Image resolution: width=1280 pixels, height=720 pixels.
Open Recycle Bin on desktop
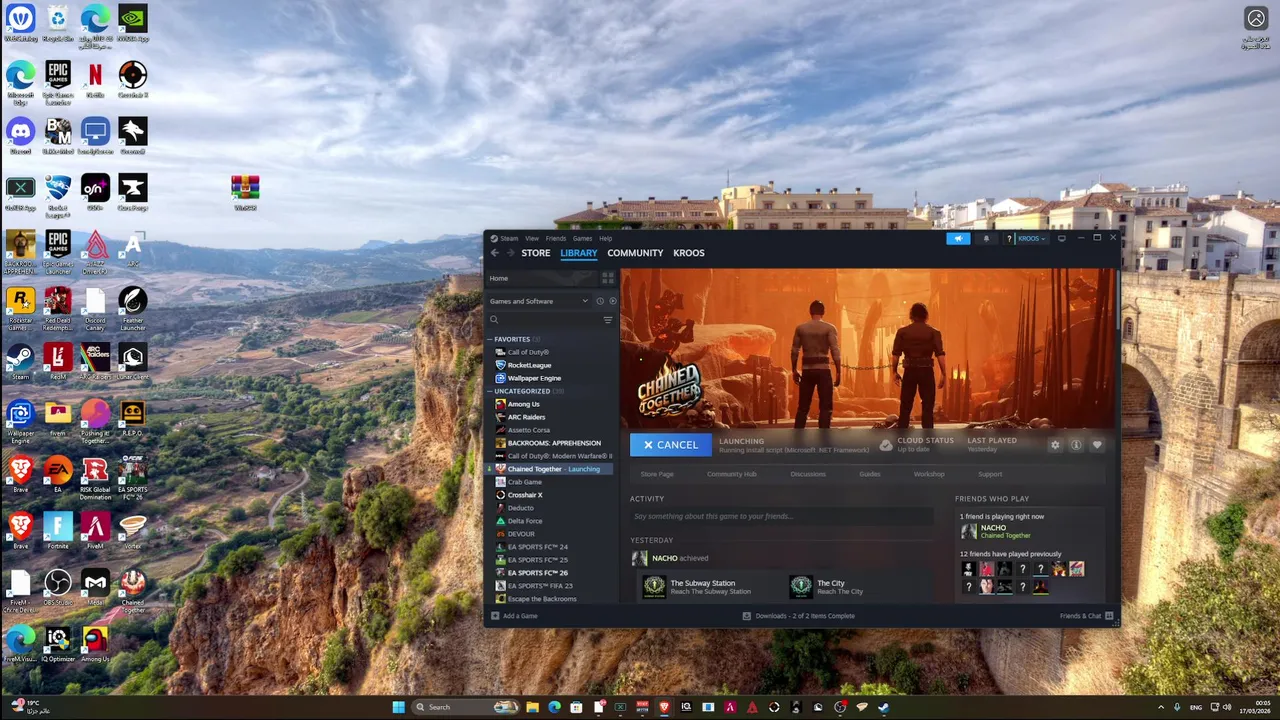[x=58, y=23]
